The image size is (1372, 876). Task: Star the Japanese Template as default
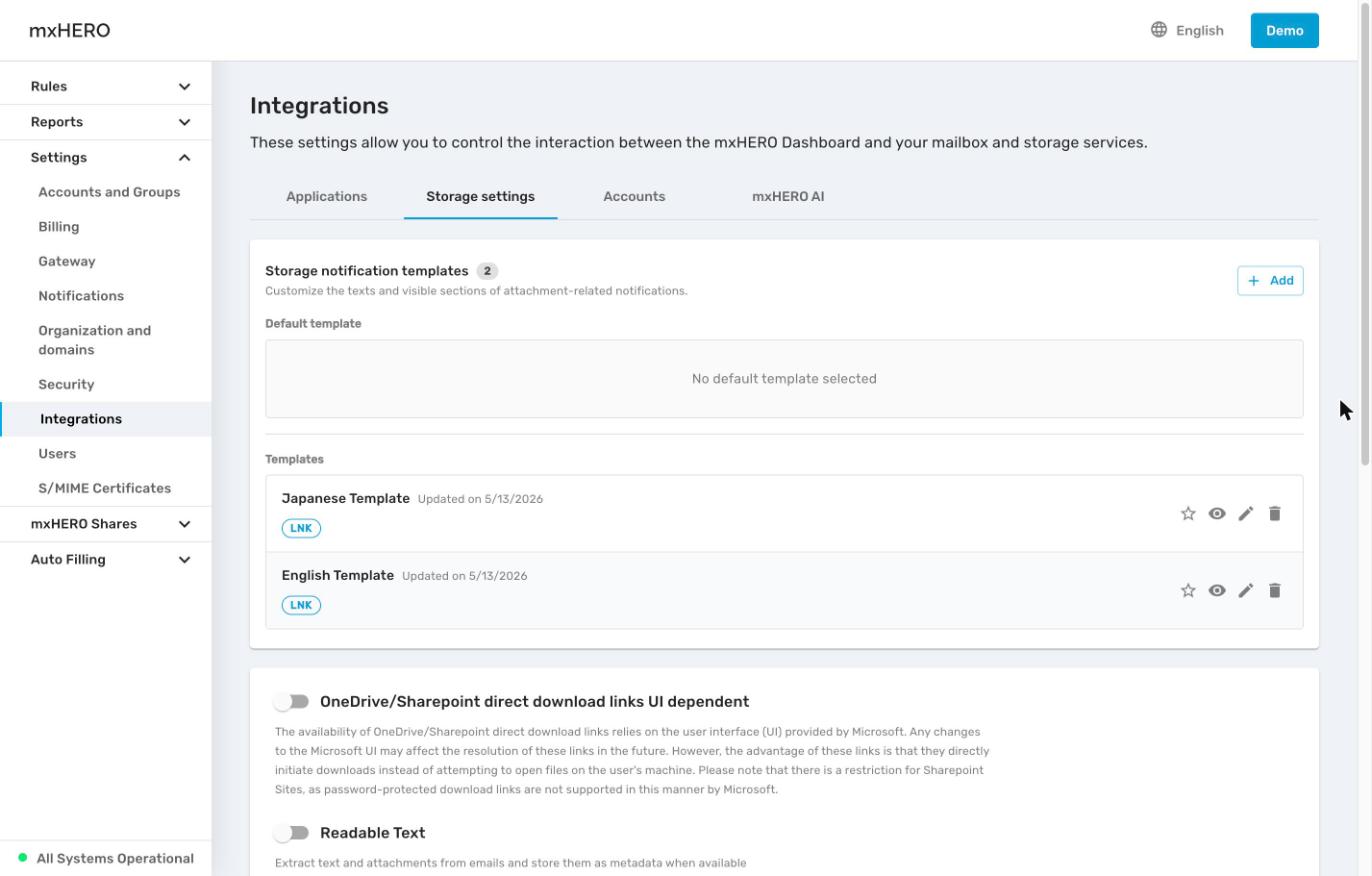1188,513
